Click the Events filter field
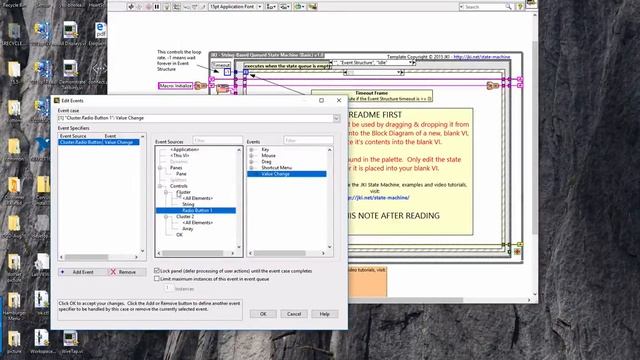 [x=308, y=140]
